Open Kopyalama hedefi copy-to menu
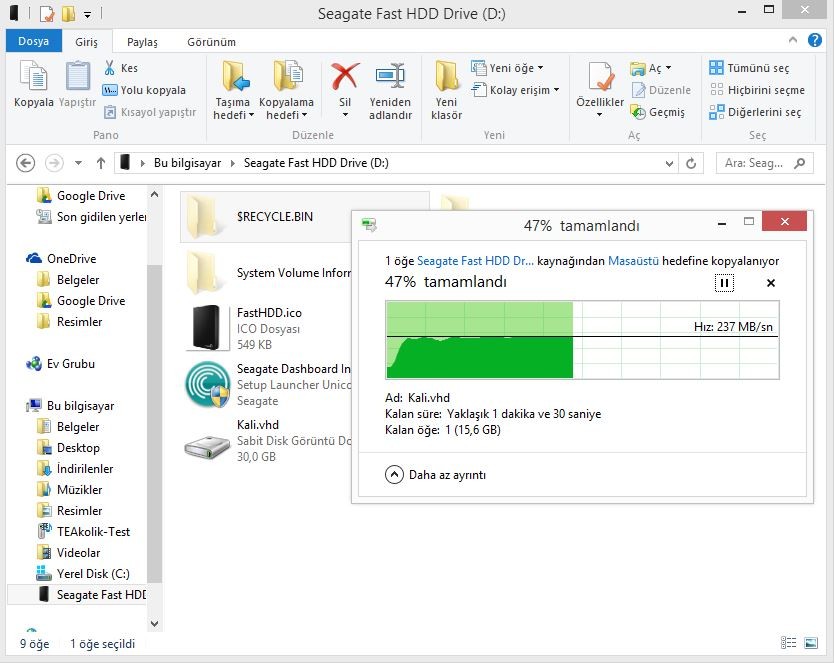This screenshot has width=834, height=663. [x=286, y=90]
